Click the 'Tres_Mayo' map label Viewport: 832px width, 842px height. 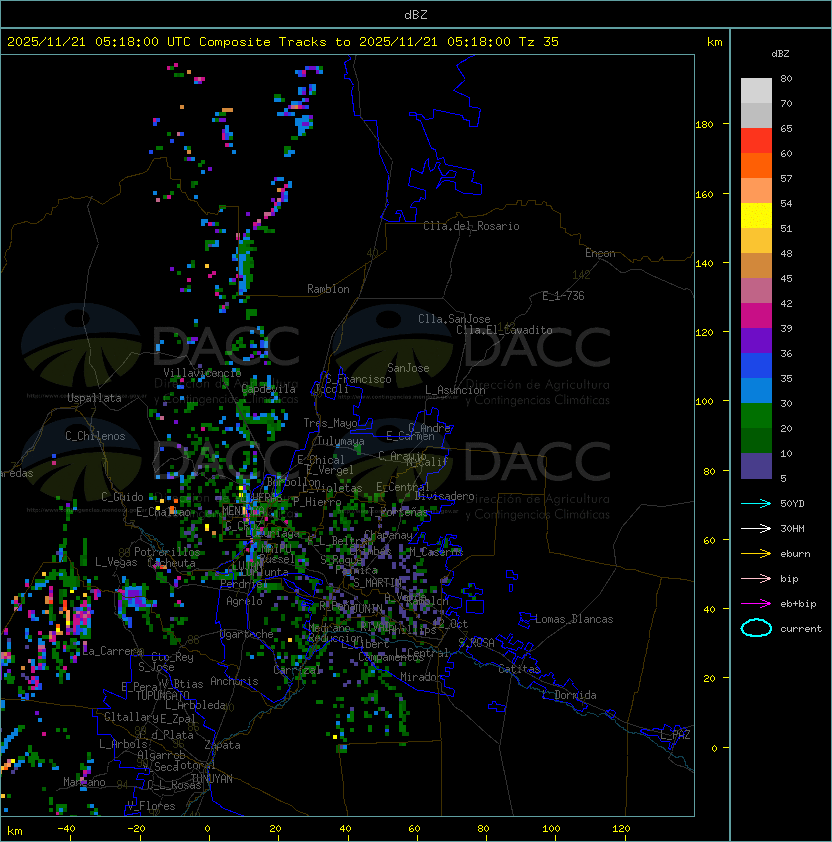330,423
